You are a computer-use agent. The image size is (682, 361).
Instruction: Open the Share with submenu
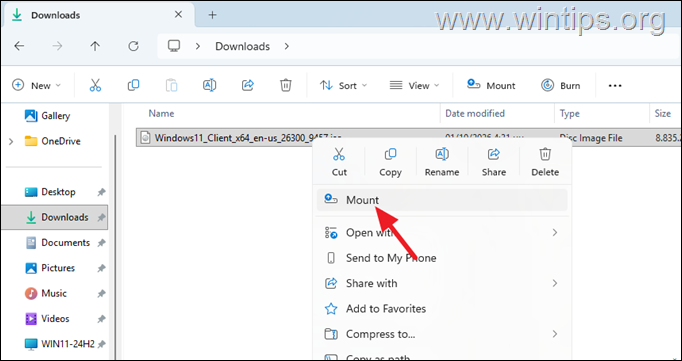pos(442,284)
